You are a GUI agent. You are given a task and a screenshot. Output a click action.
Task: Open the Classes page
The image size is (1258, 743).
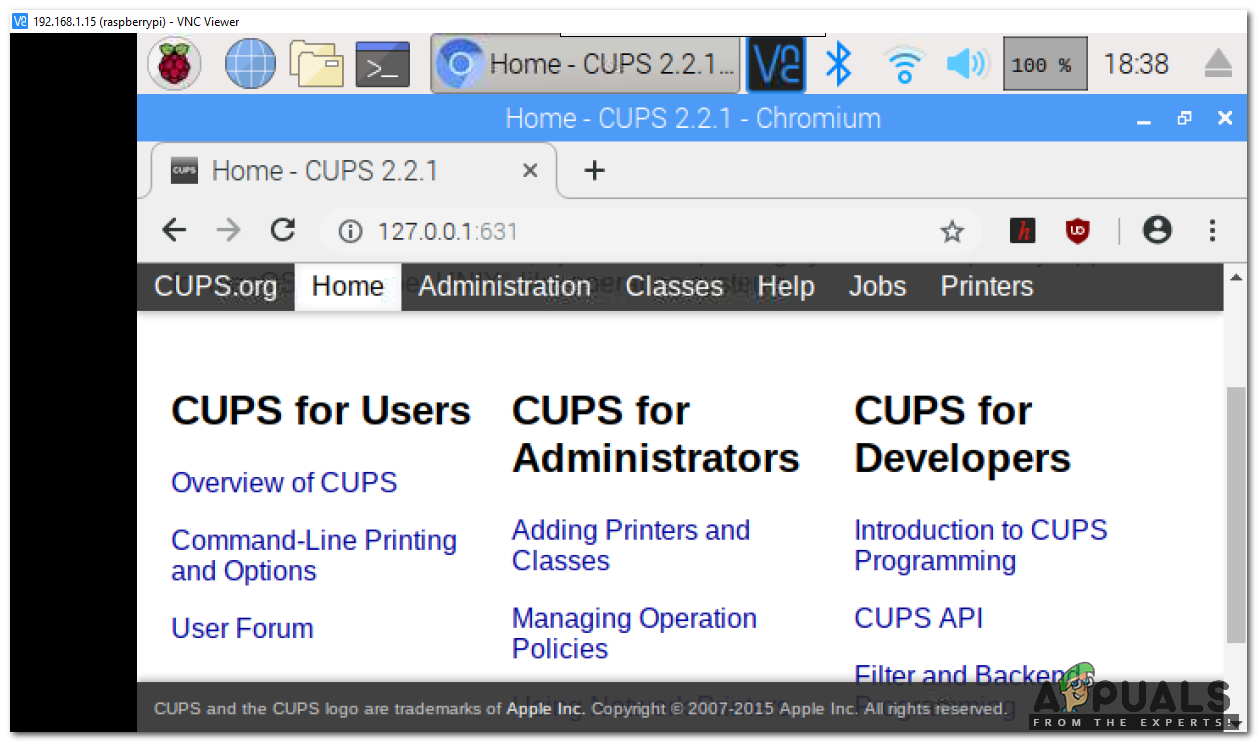pos(674,287)
